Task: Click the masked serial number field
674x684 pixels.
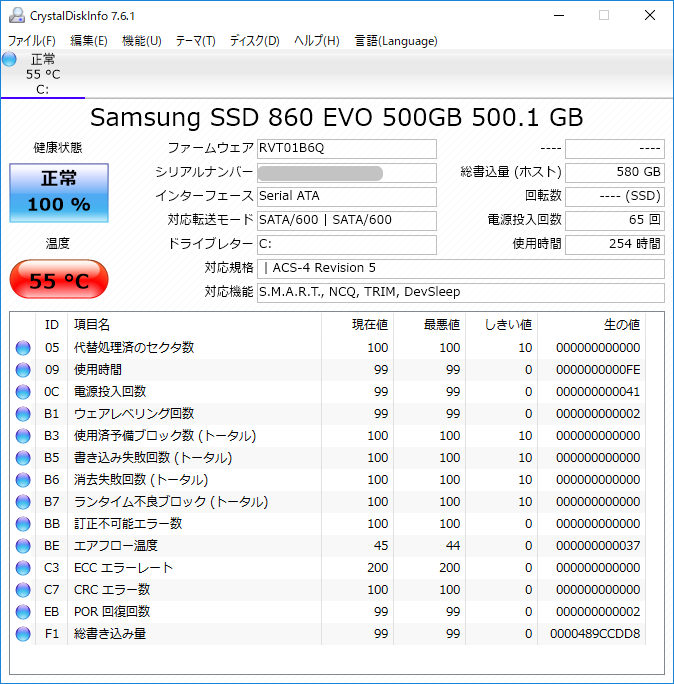Action: click(x=347, y=173)
